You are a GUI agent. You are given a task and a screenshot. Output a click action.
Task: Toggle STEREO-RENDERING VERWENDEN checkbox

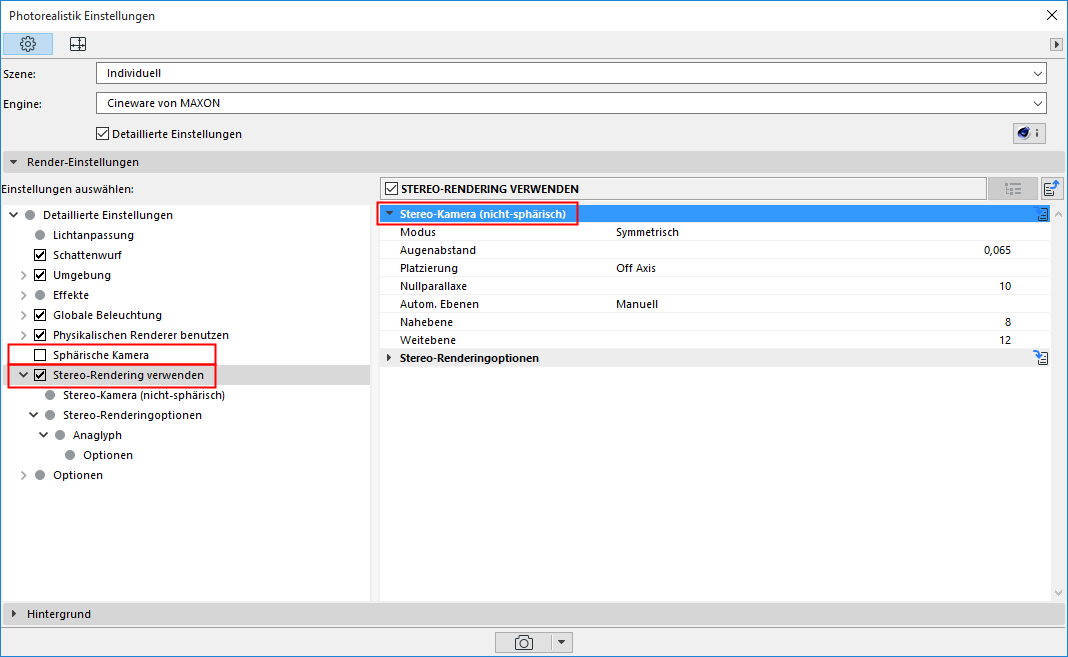coord(392,189)
